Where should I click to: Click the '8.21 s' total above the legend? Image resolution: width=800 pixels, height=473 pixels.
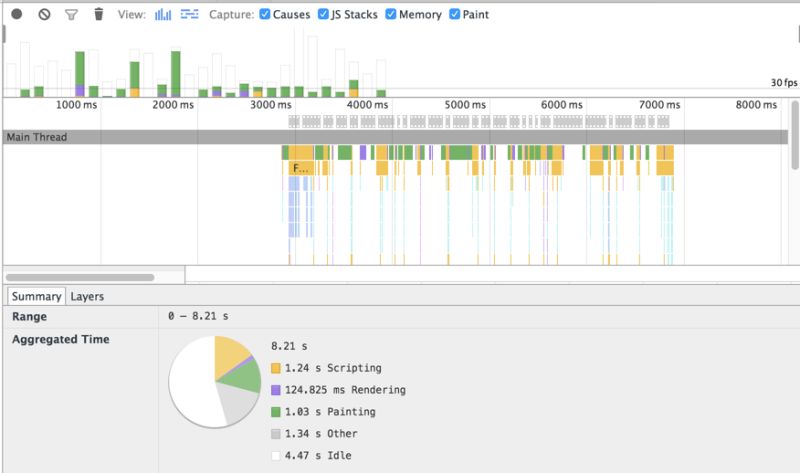pos(289,346)
